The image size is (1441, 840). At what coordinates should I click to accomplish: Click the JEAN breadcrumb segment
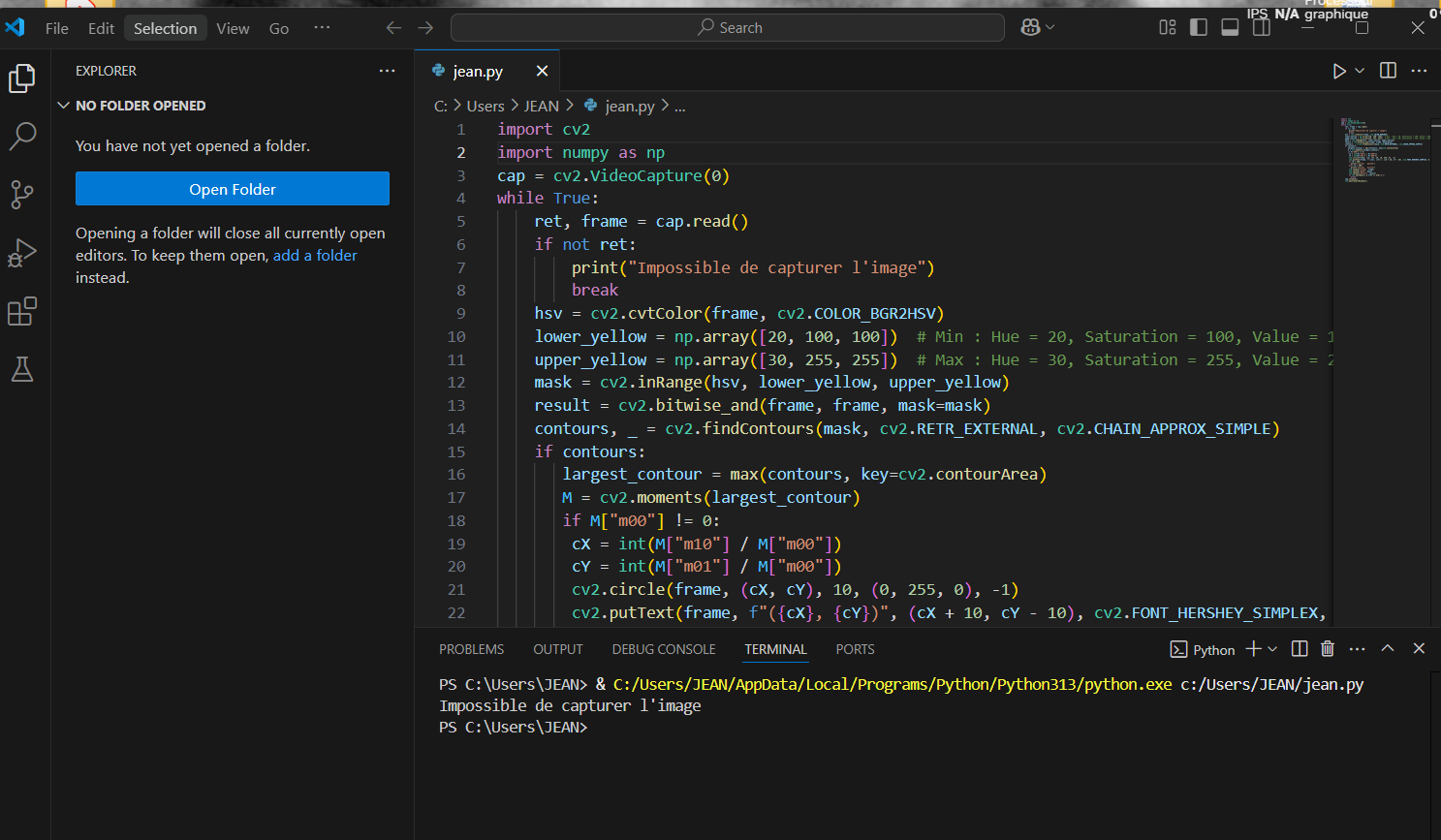(542, 107)
